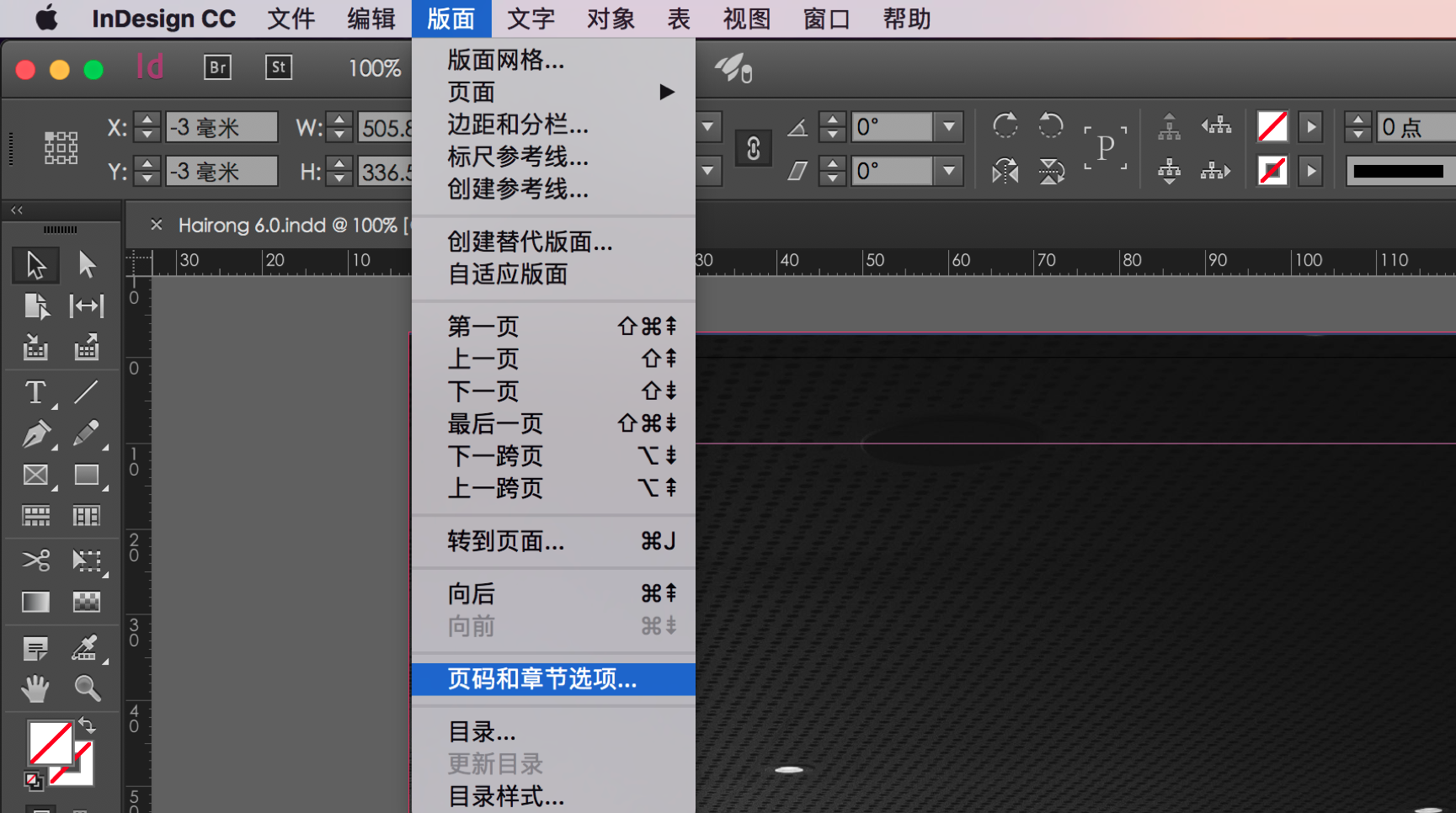Expand rotation angle dropdown arrow

[949, 127]
